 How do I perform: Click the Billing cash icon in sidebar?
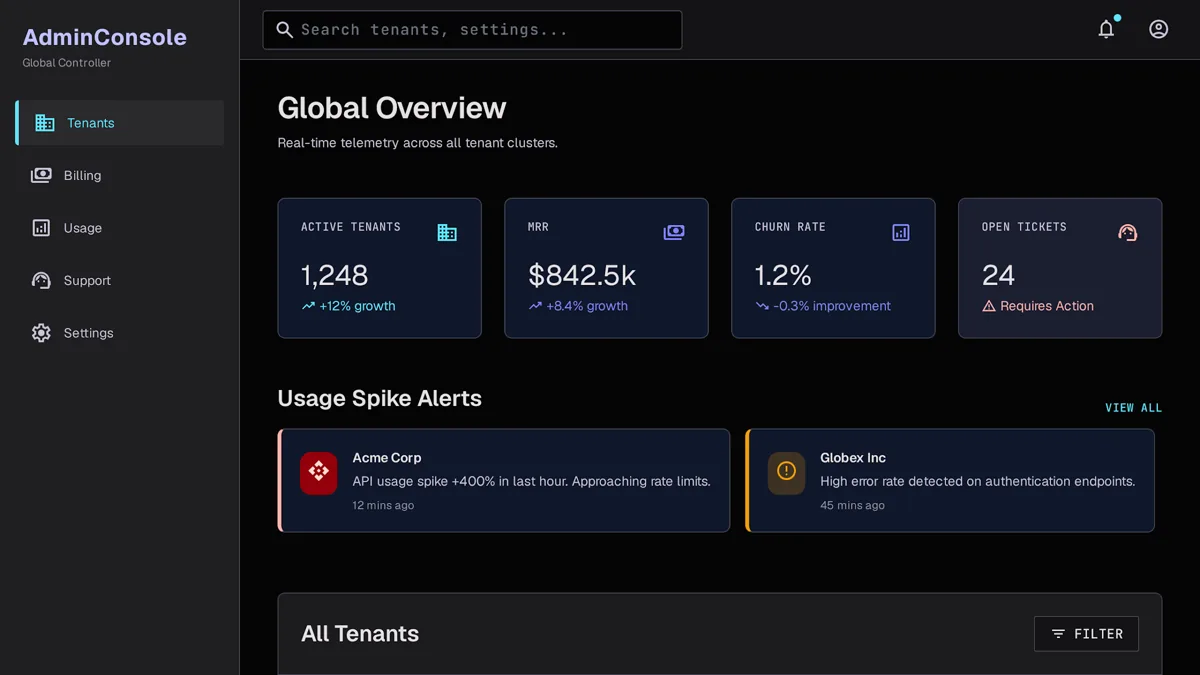click(41, 175)
